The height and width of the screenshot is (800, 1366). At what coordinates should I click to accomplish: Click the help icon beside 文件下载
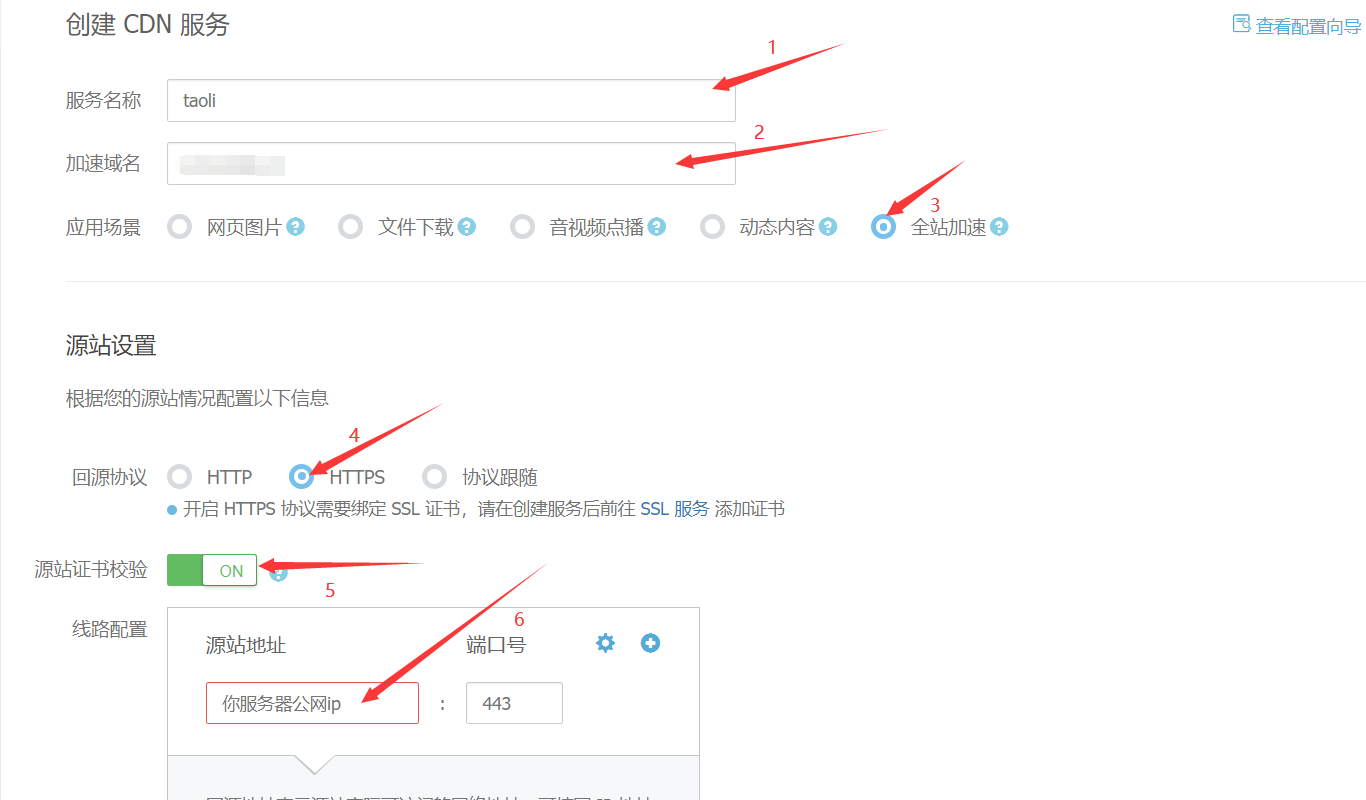(x=467, y=227)
